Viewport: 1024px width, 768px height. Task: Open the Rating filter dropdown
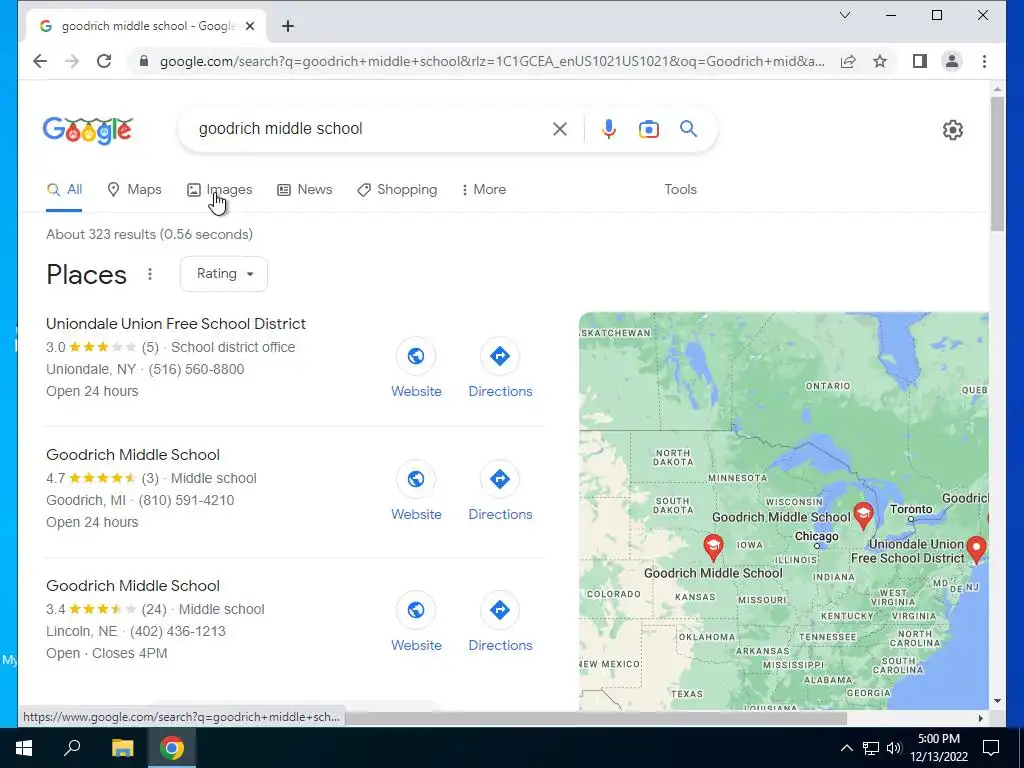tap(224, 274)
